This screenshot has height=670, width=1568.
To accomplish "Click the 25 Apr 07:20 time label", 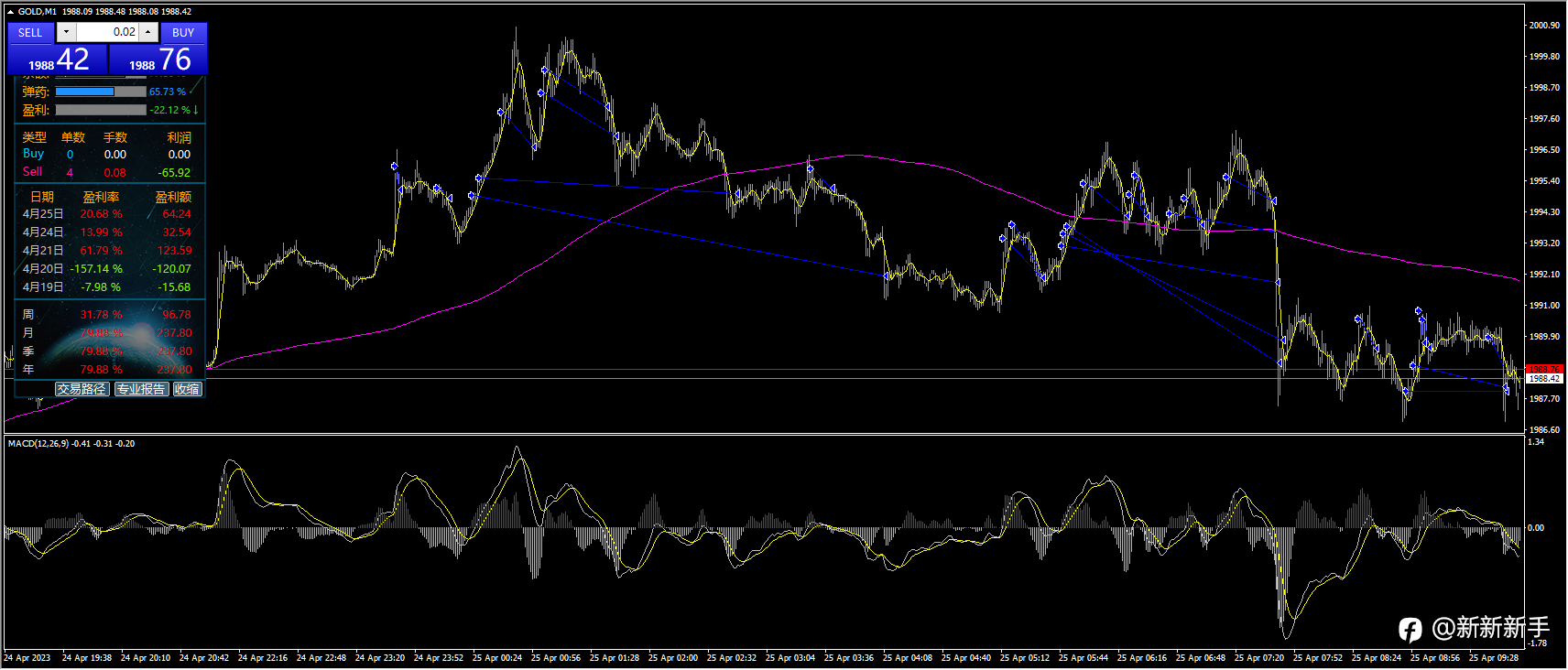I will click(1259, 658).
